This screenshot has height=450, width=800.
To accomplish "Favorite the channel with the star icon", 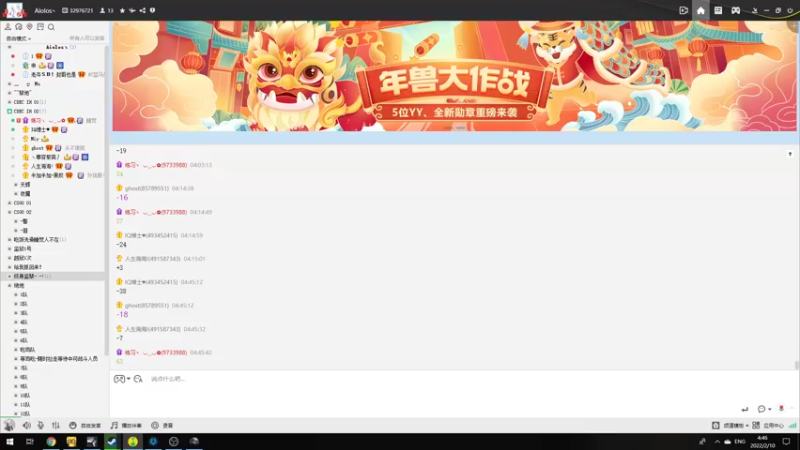I will (x=122, y=10).
